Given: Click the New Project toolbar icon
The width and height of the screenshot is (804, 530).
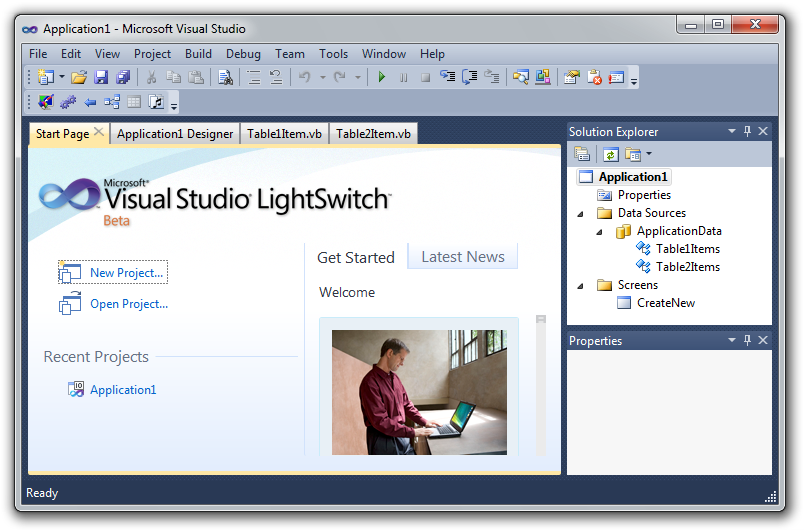Looking at the screenshot, I should (46, 77).
